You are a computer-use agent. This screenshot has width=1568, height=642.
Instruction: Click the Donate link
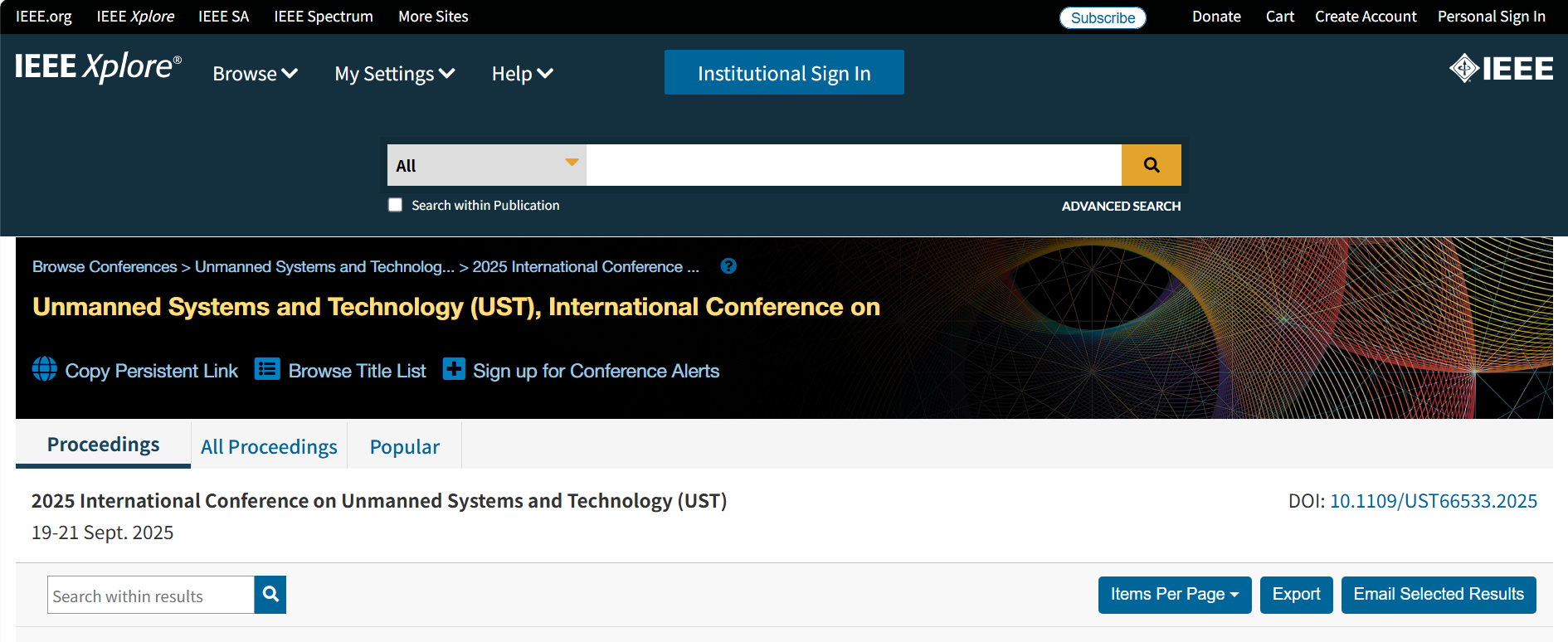(x=1216, y=17)
